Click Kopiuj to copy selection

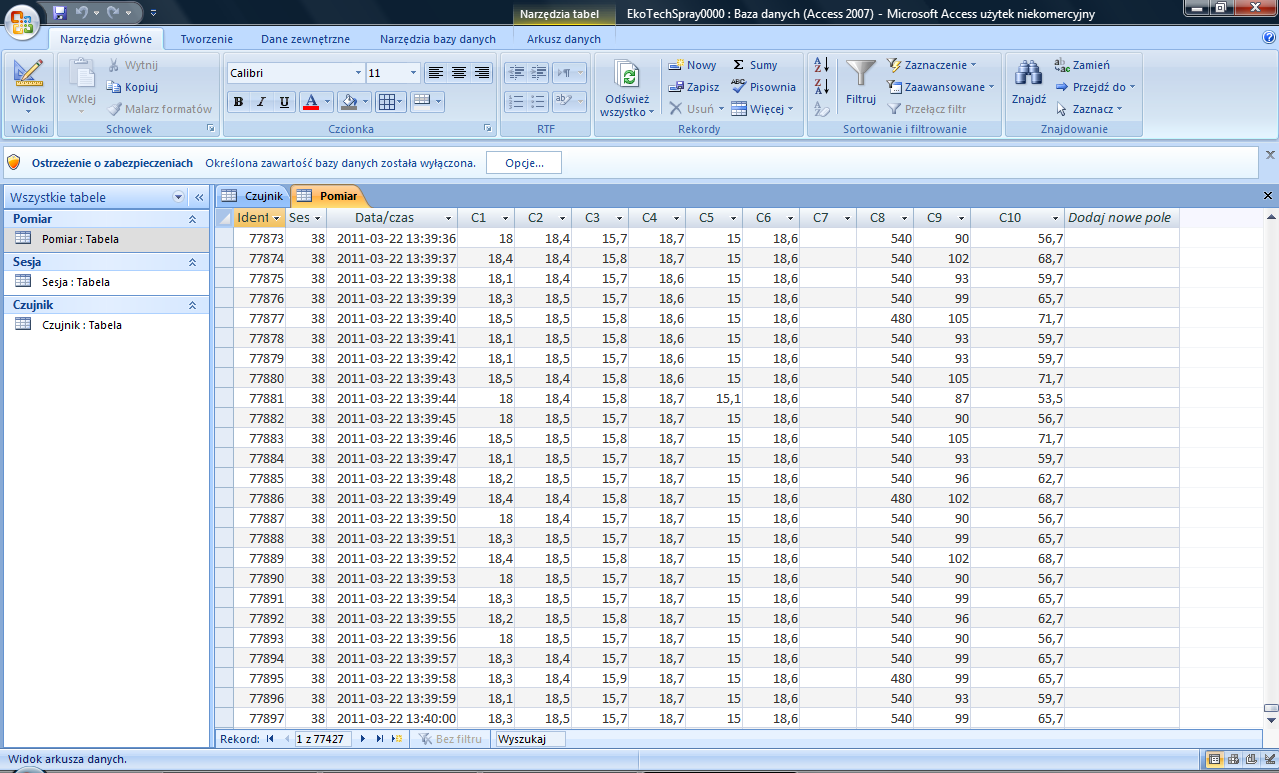pos(133,87)
